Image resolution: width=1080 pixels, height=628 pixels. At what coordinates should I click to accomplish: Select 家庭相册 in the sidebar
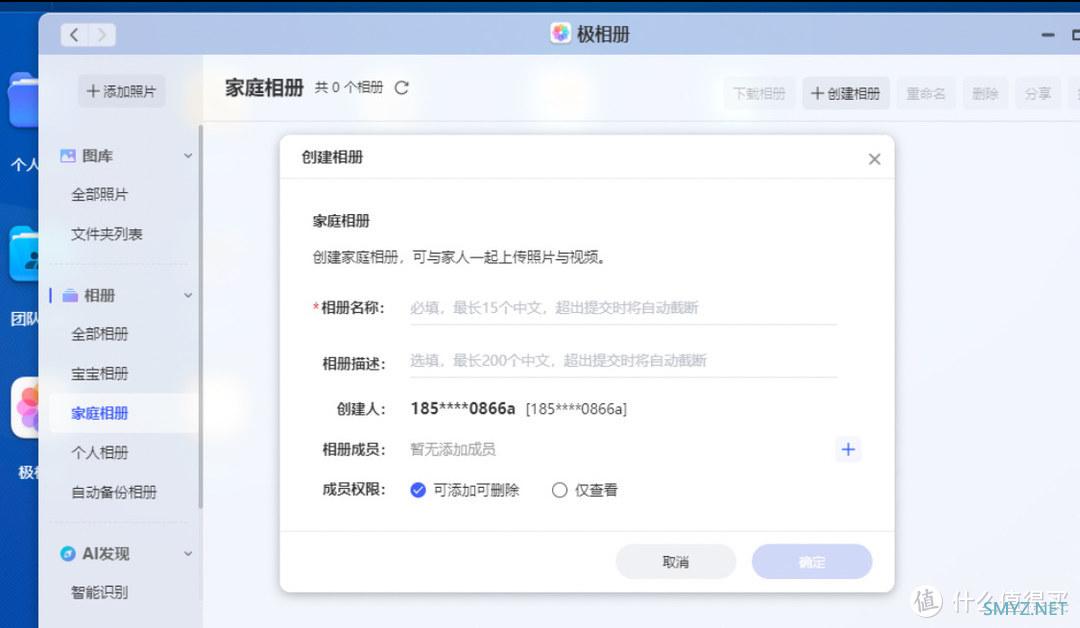(x=123, y=413)
